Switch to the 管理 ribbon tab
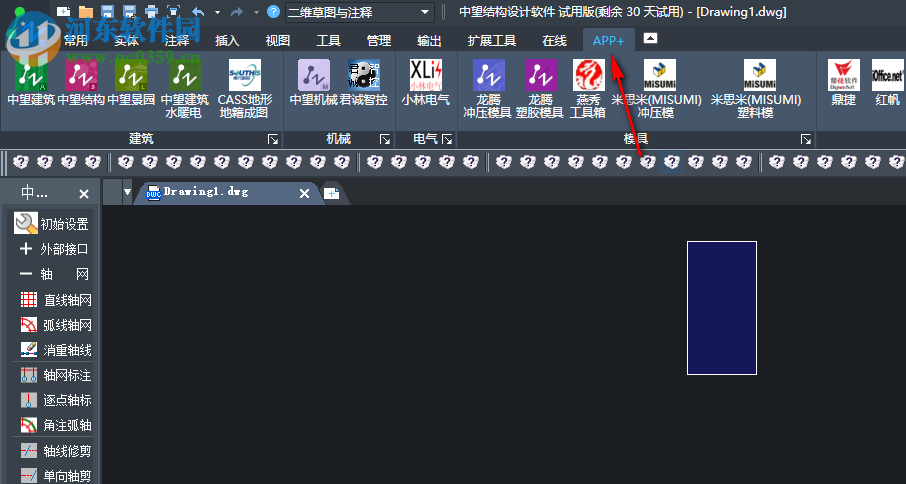The height and width of the screenshot is (484, 906). point(379,40)
